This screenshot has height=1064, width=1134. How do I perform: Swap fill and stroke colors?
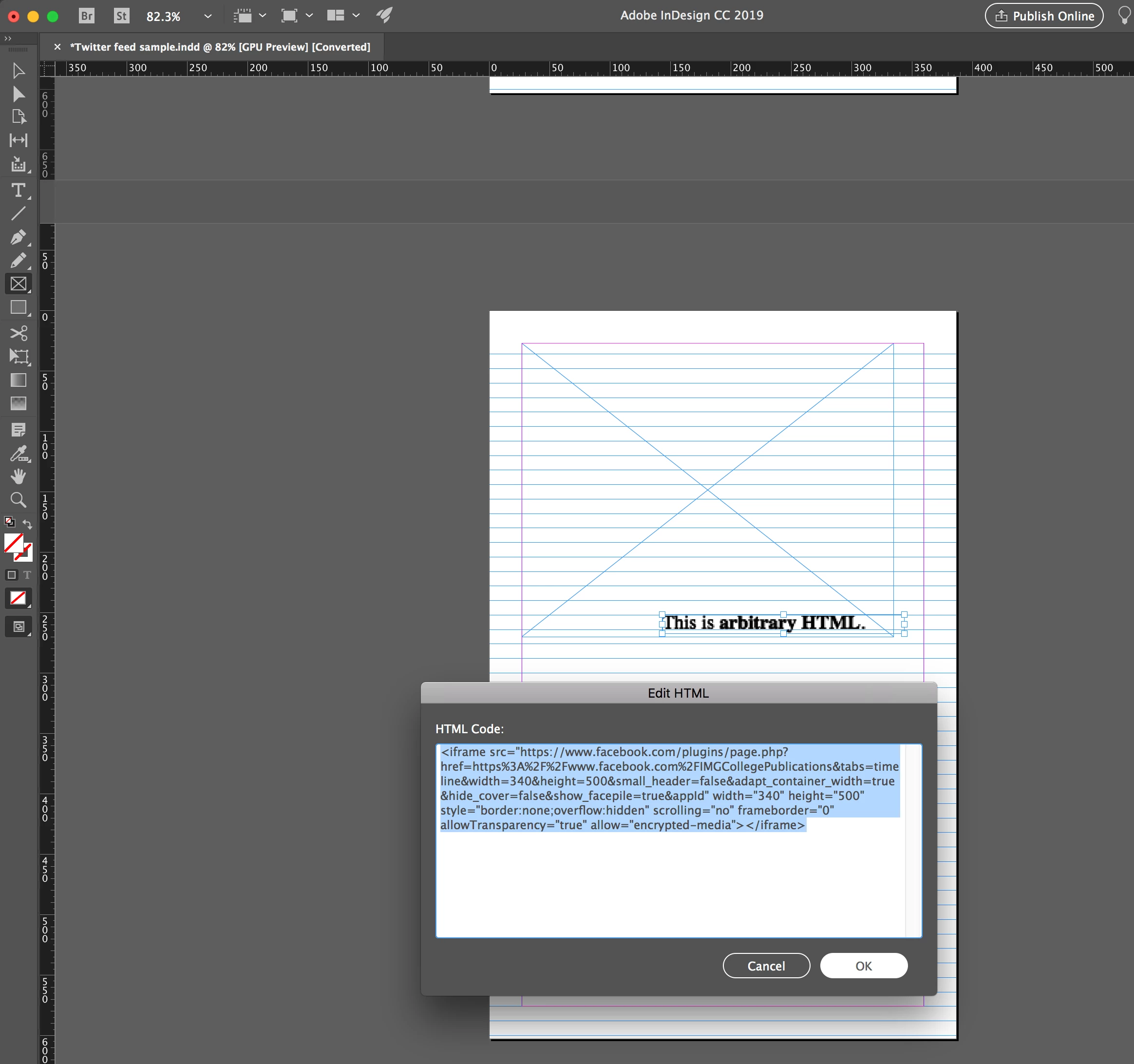click(x=27, y=524)
